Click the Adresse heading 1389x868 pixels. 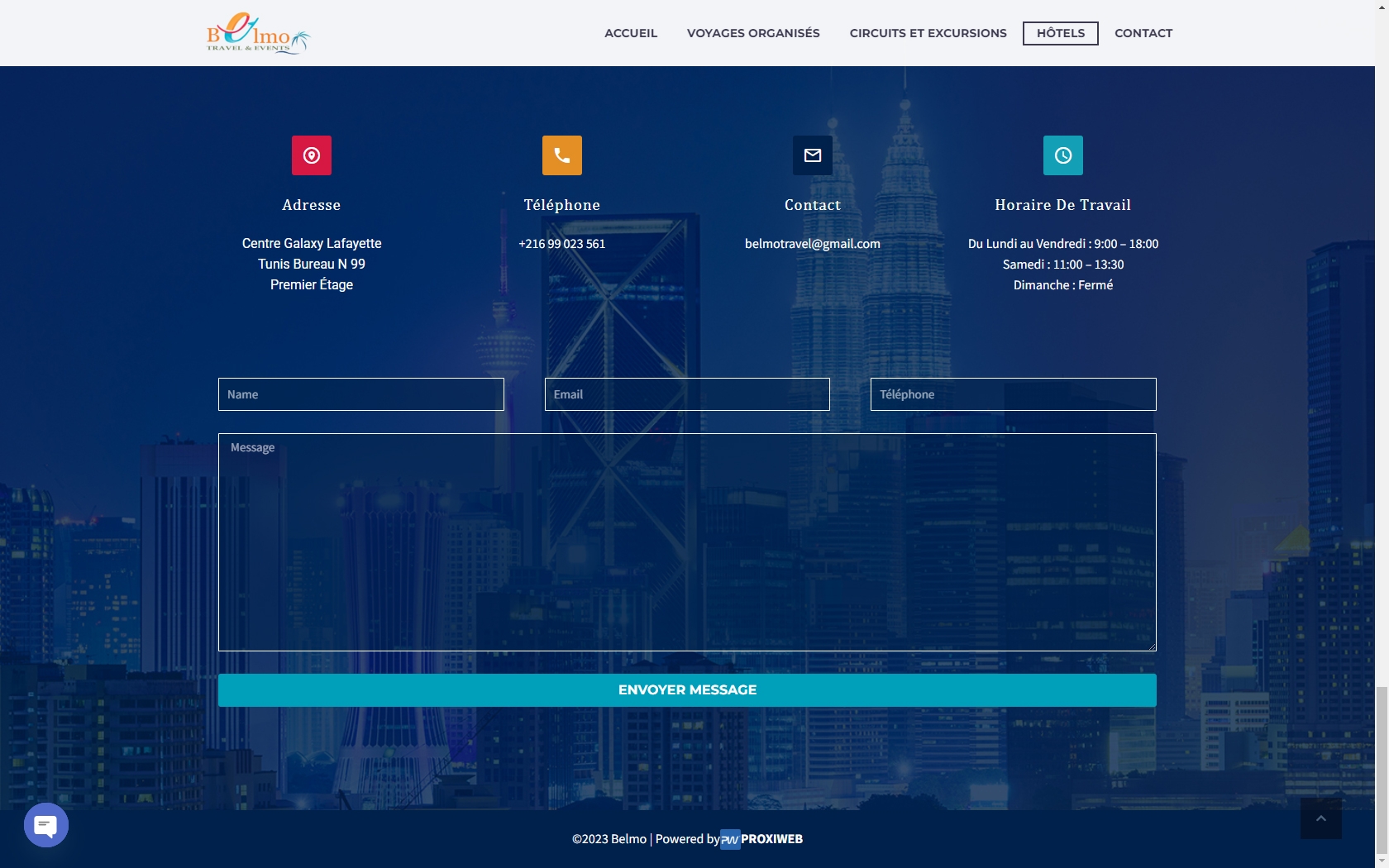(x=312, y=205)
